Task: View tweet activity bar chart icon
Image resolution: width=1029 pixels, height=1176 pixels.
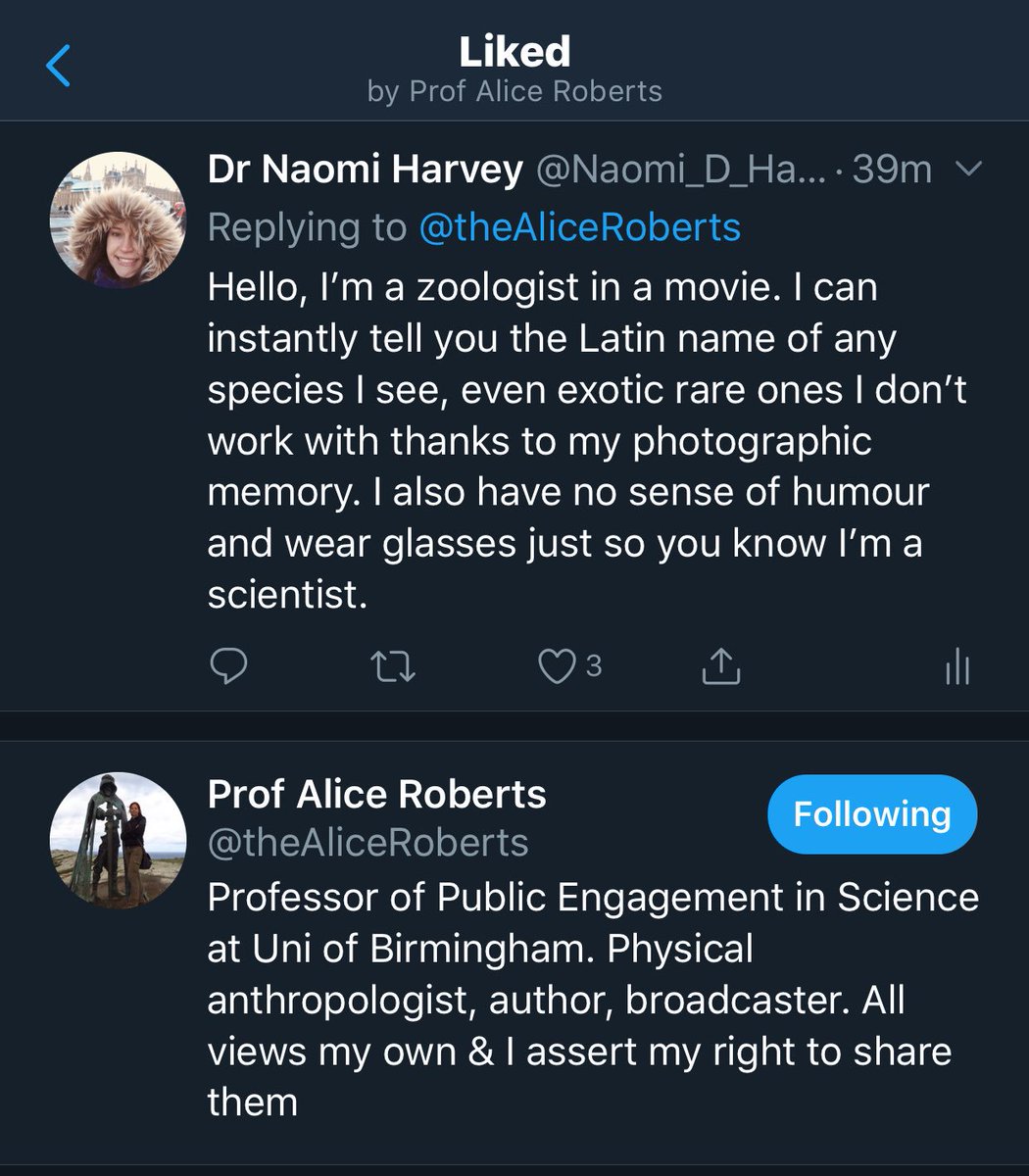Action: click(x=957, y=667)
